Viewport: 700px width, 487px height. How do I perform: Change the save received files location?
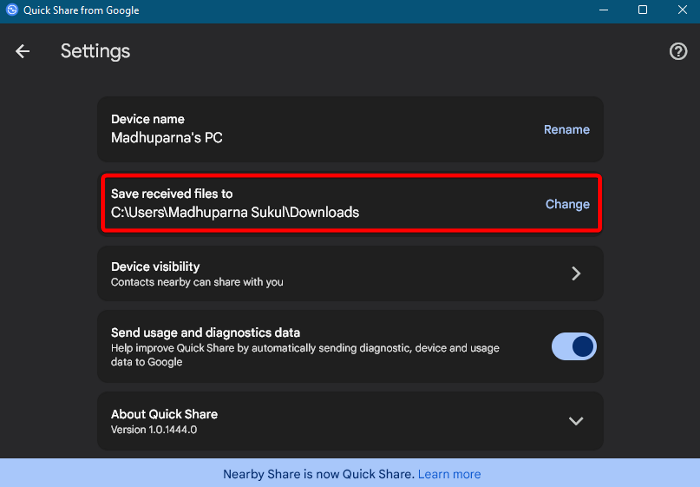click(567, 204)
